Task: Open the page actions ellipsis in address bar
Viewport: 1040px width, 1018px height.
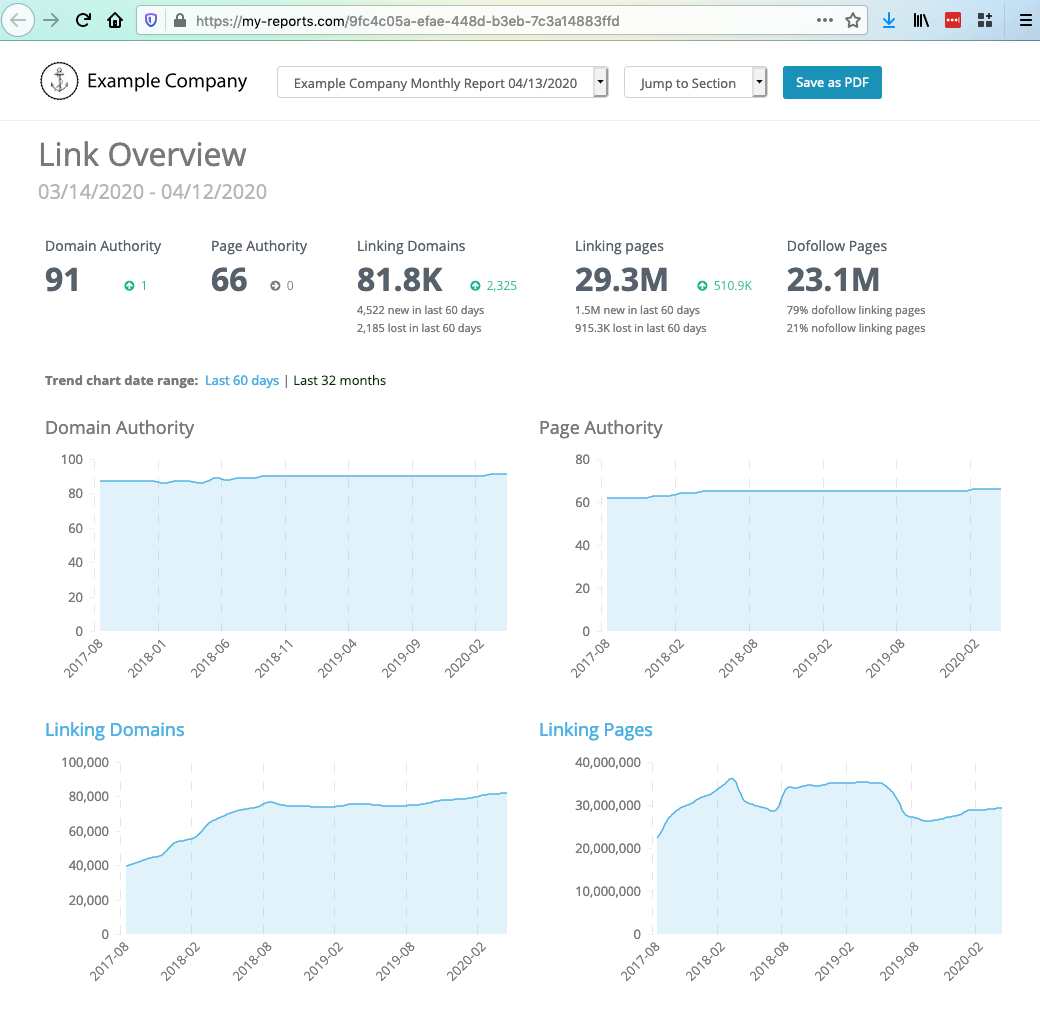Action: pyautogui.click(x=826, y=19)
